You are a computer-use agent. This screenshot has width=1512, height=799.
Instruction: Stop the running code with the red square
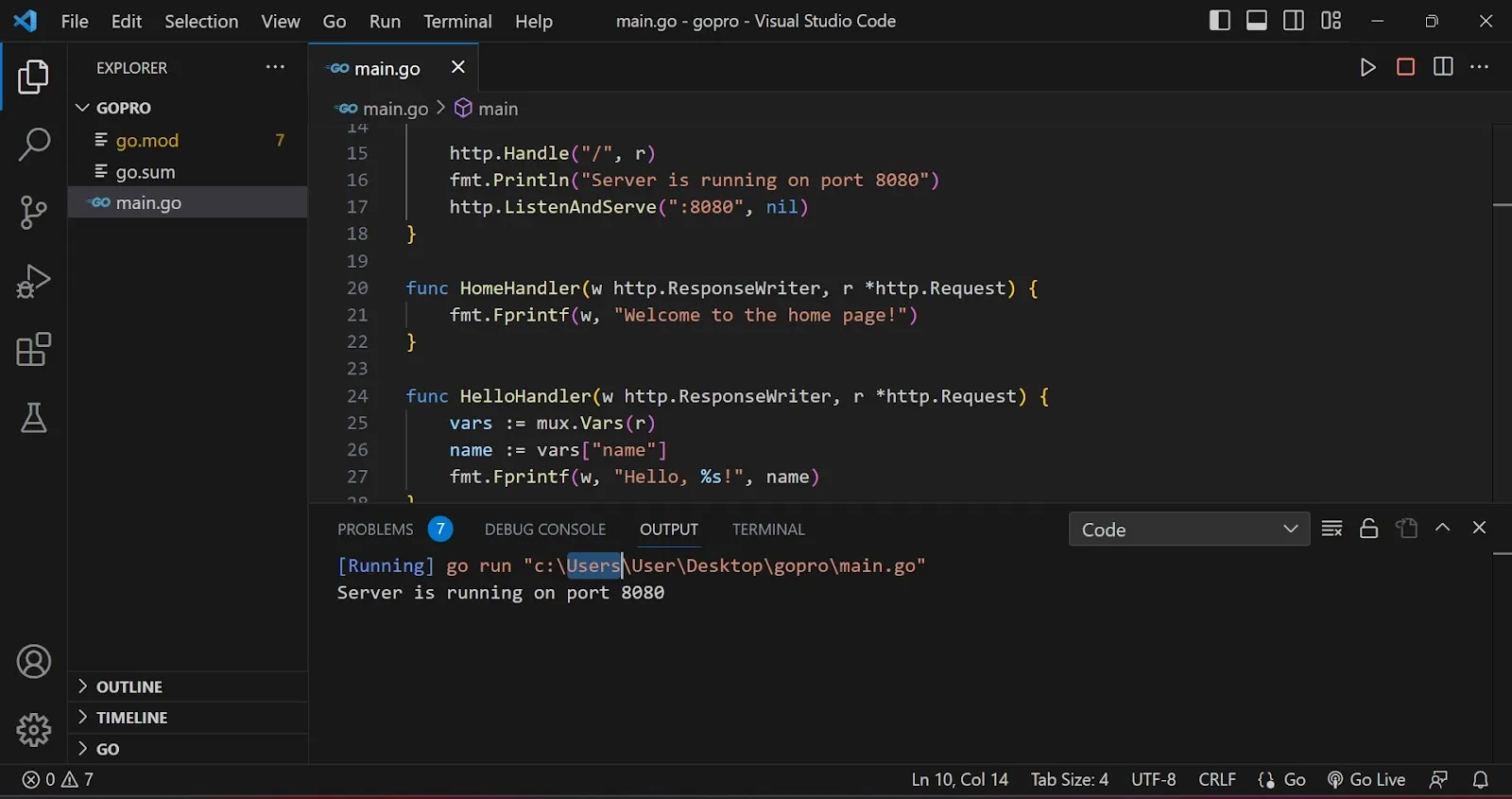coord(1405,67)
